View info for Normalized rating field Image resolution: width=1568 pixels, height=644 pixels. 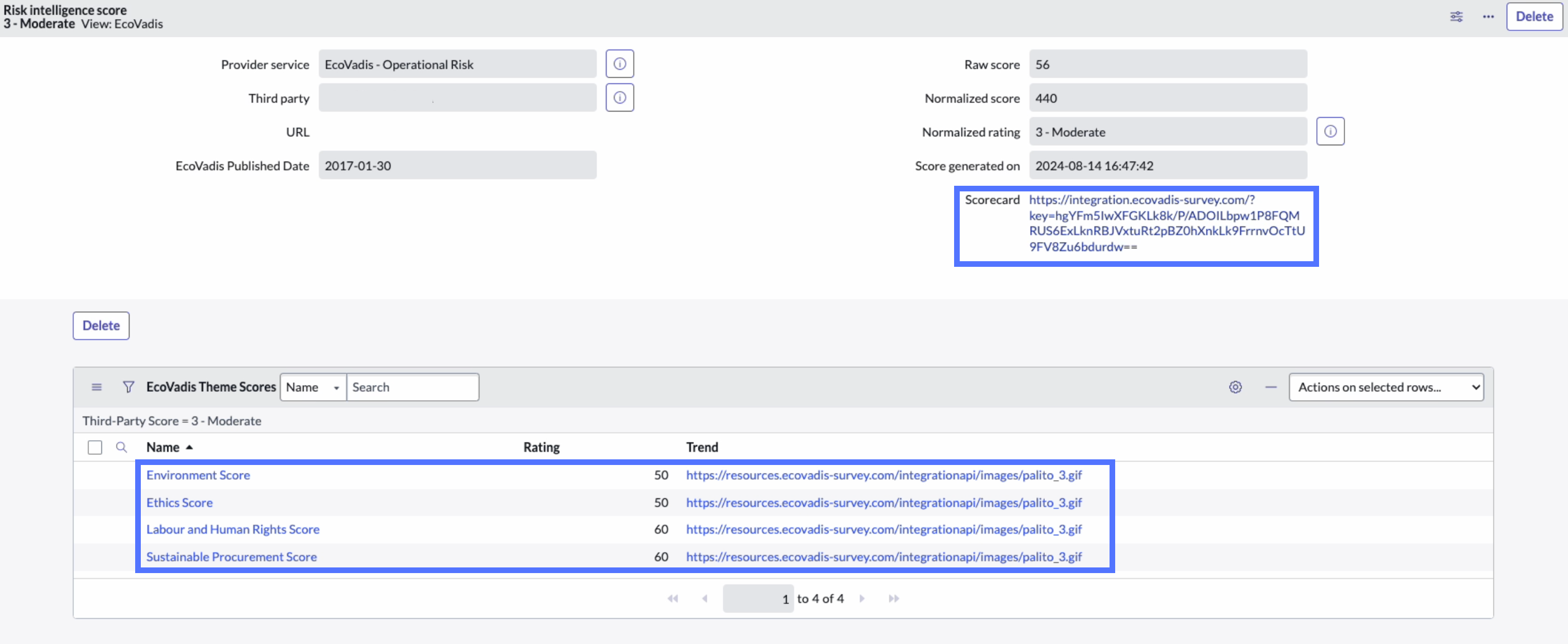click(x=1330, y=131)
